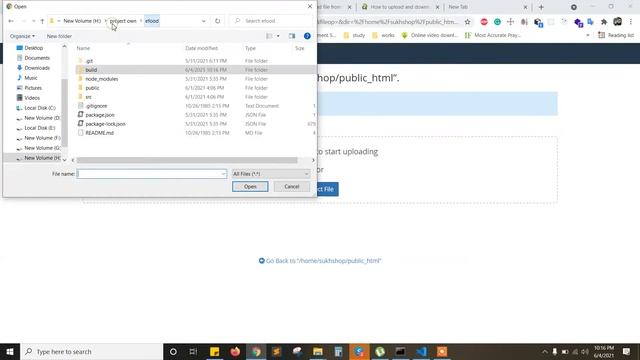
Task: Select Music in navigation pane
Action: 31,78
